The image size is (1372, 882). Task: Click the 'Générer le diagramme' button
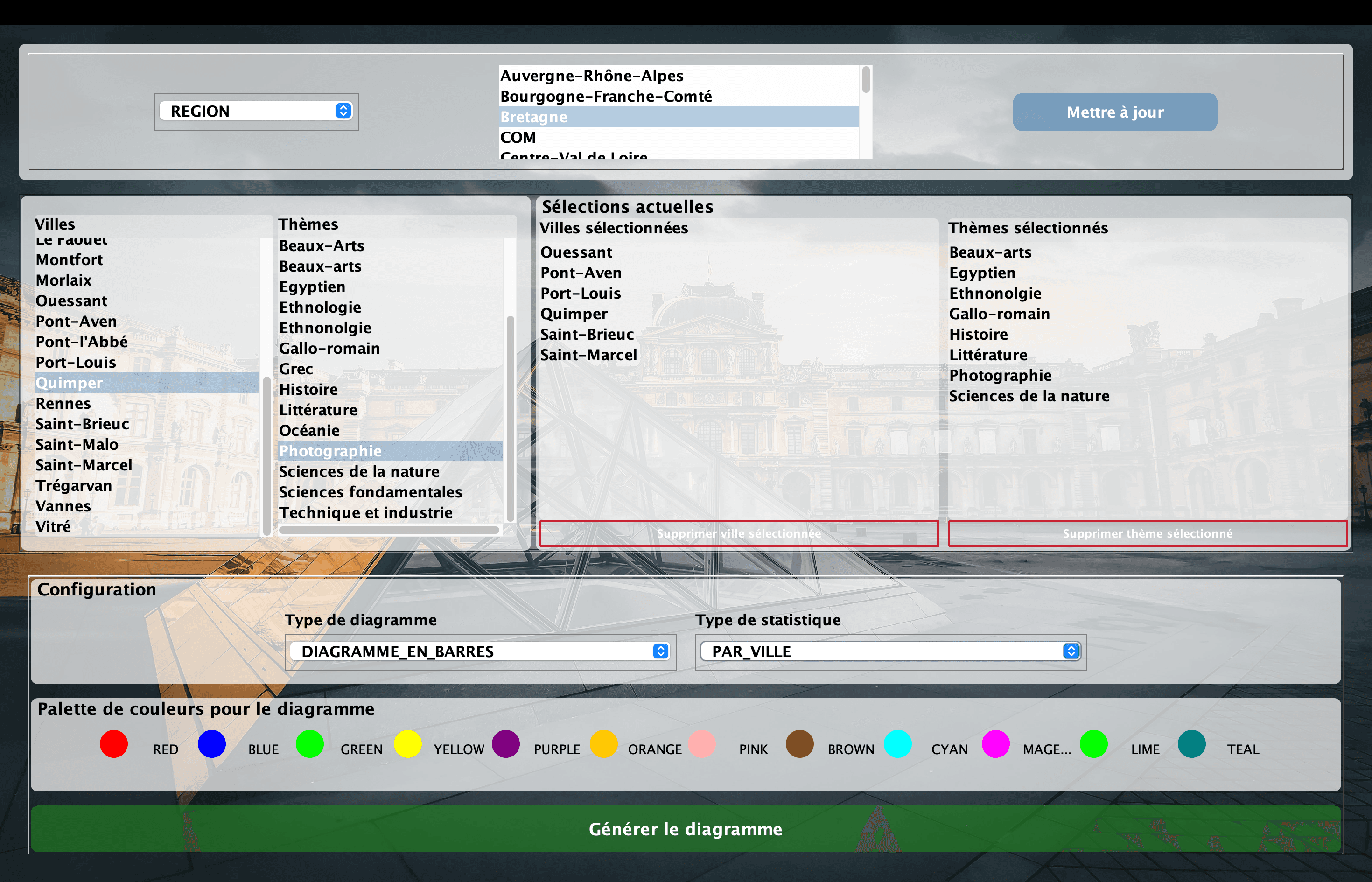point(686,829)
